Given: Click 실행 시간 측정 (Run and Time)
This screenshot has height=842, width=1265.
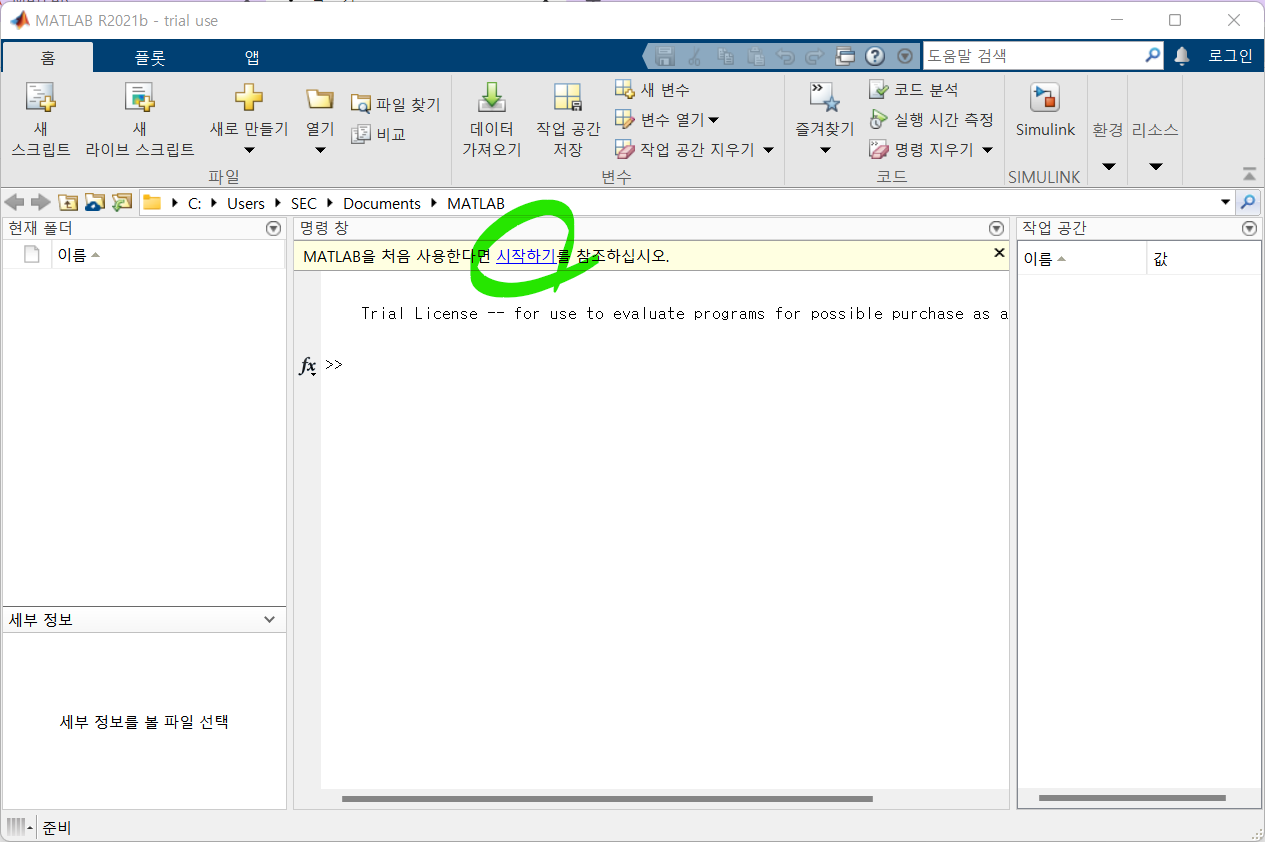Looking at the screenshot, I should pos(931,120).
